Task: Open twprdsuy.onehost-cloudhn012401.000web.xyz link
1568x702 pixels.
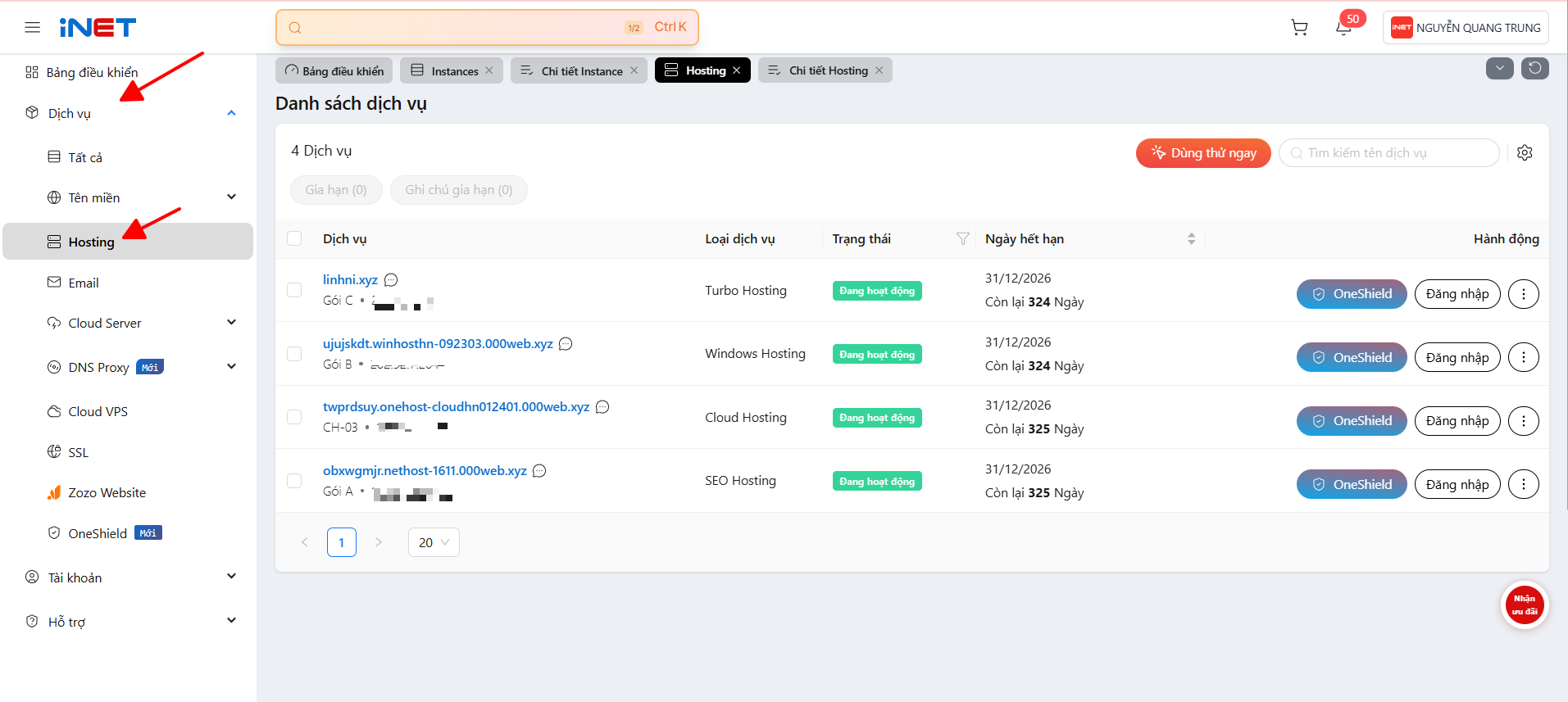Action: 456,407
